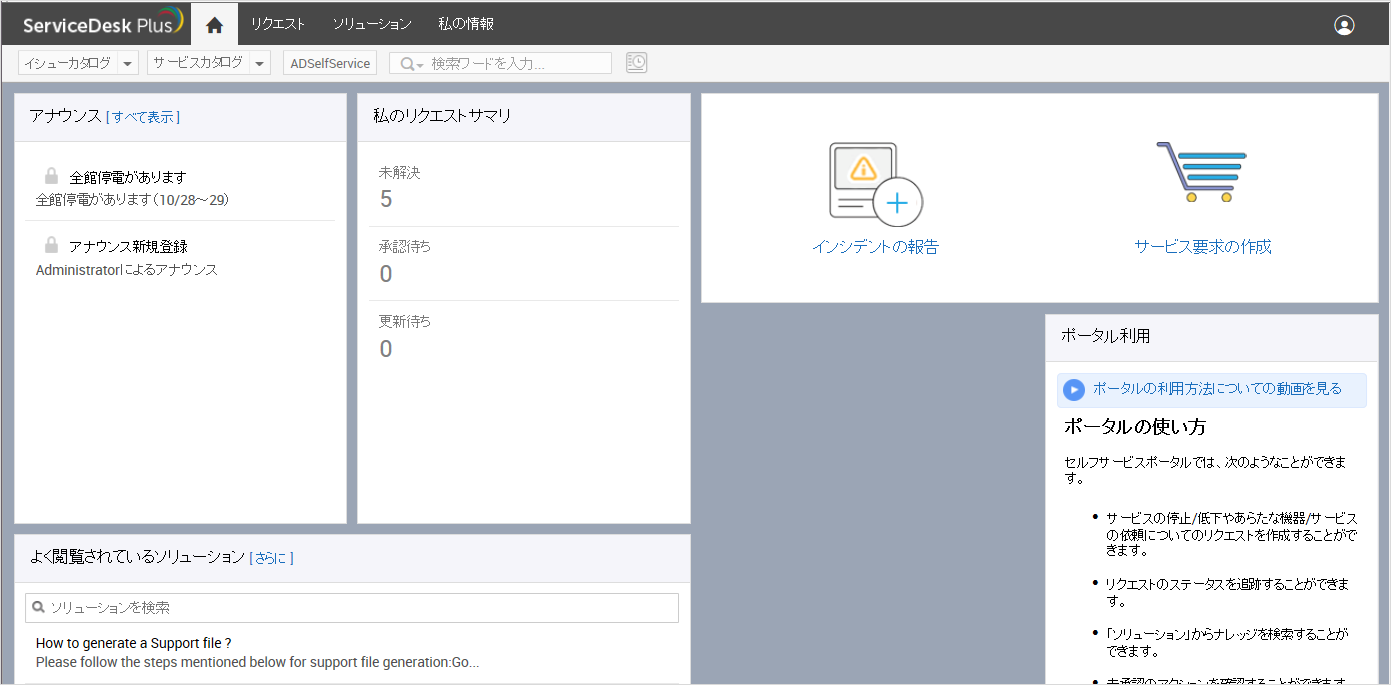
Task: Click the 更新待ち count 0
Action: tap(386, 349)
